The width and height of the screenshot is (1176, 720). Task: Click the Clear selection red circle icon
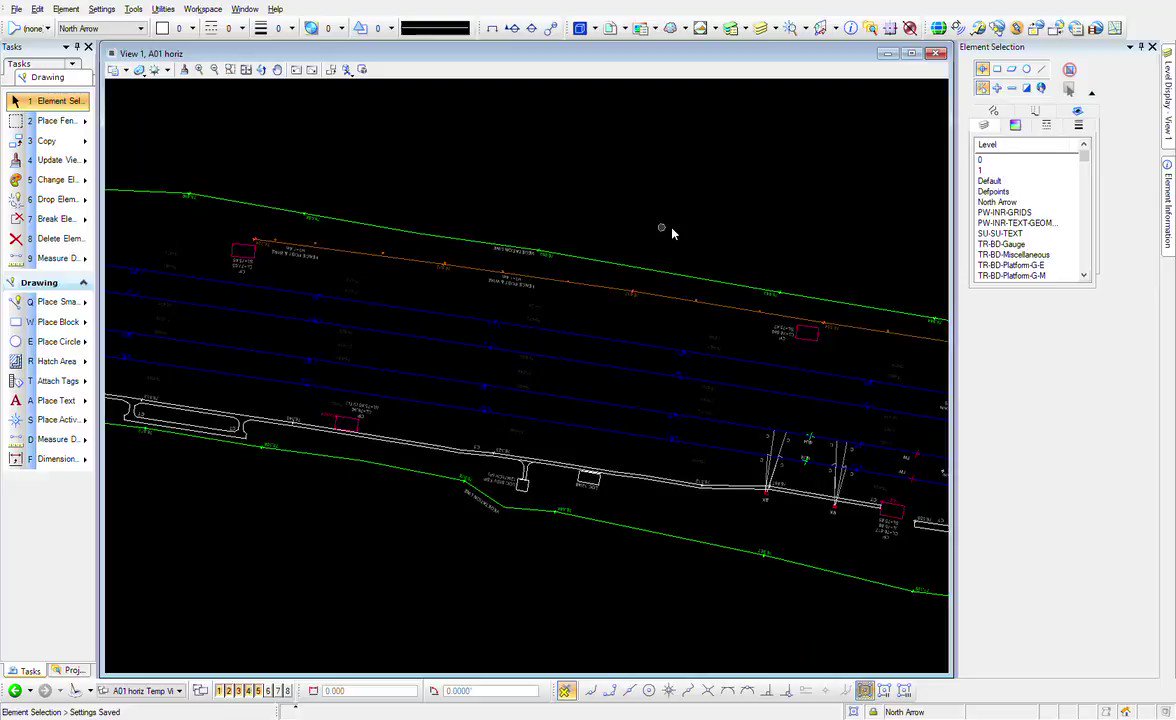coord(1070,69)
